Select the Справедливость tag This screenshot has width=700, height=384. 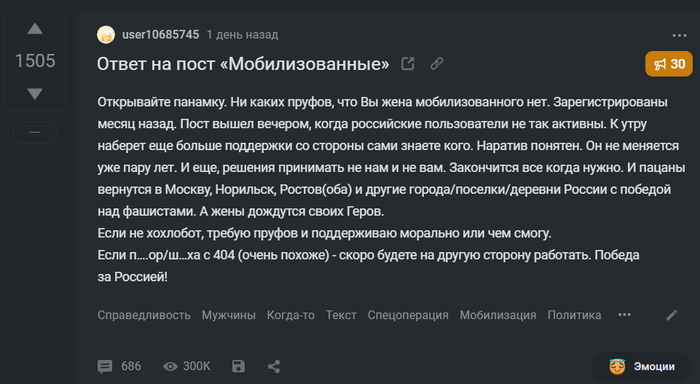pyautogui.click(x=144, y=315)
